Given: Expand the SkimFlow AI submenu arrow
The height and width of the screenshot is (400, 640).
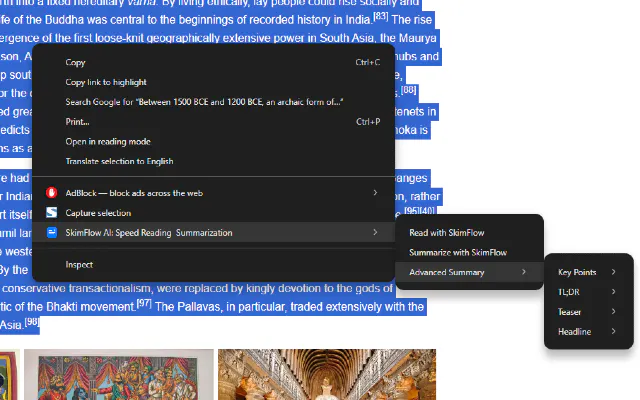Looking at the screenshot, I should (x=375, y=232).
